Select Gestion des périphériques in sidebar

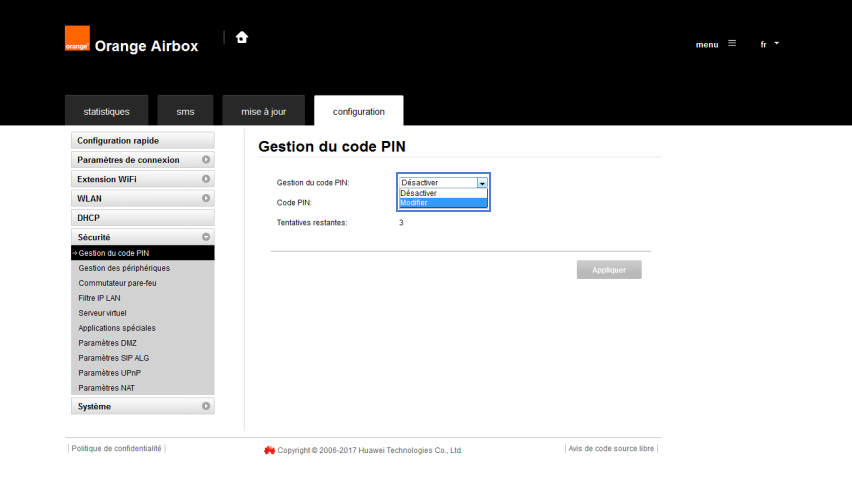tap(124, 268)
